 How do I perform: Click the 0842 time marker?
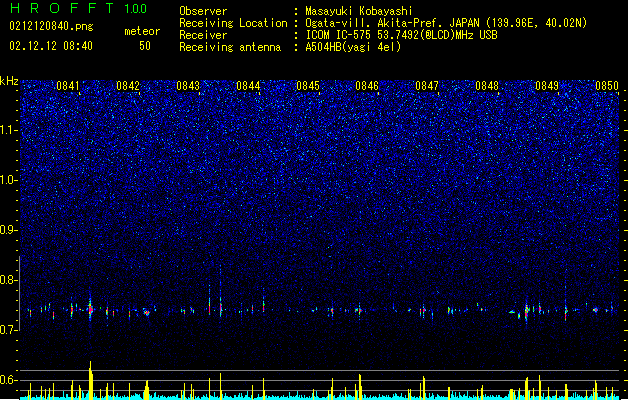click(128, 85)
